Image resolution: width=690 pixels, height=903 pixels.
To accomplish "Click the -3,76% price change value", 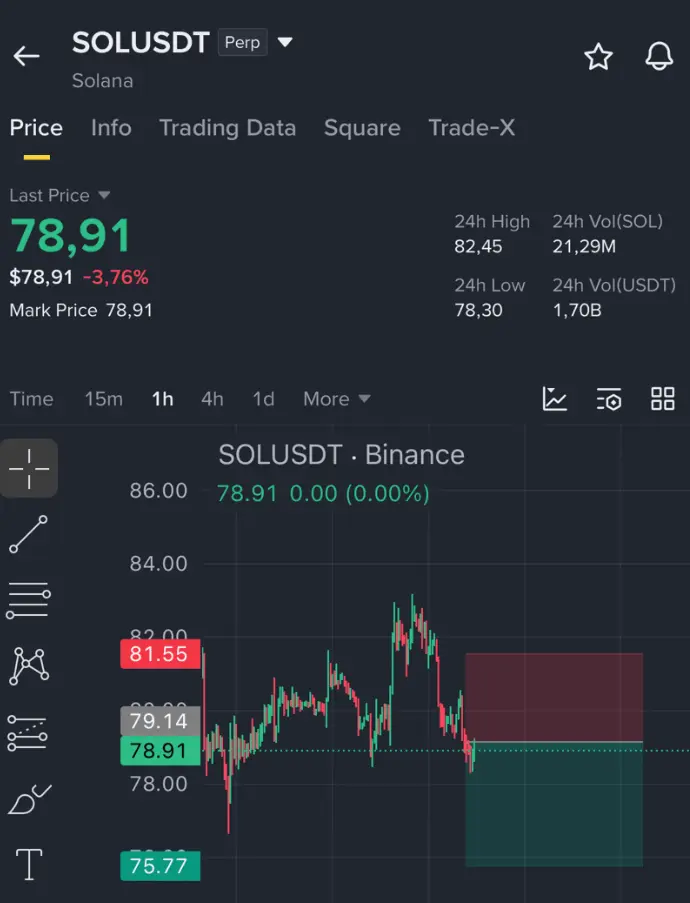I will coord(116,277).
